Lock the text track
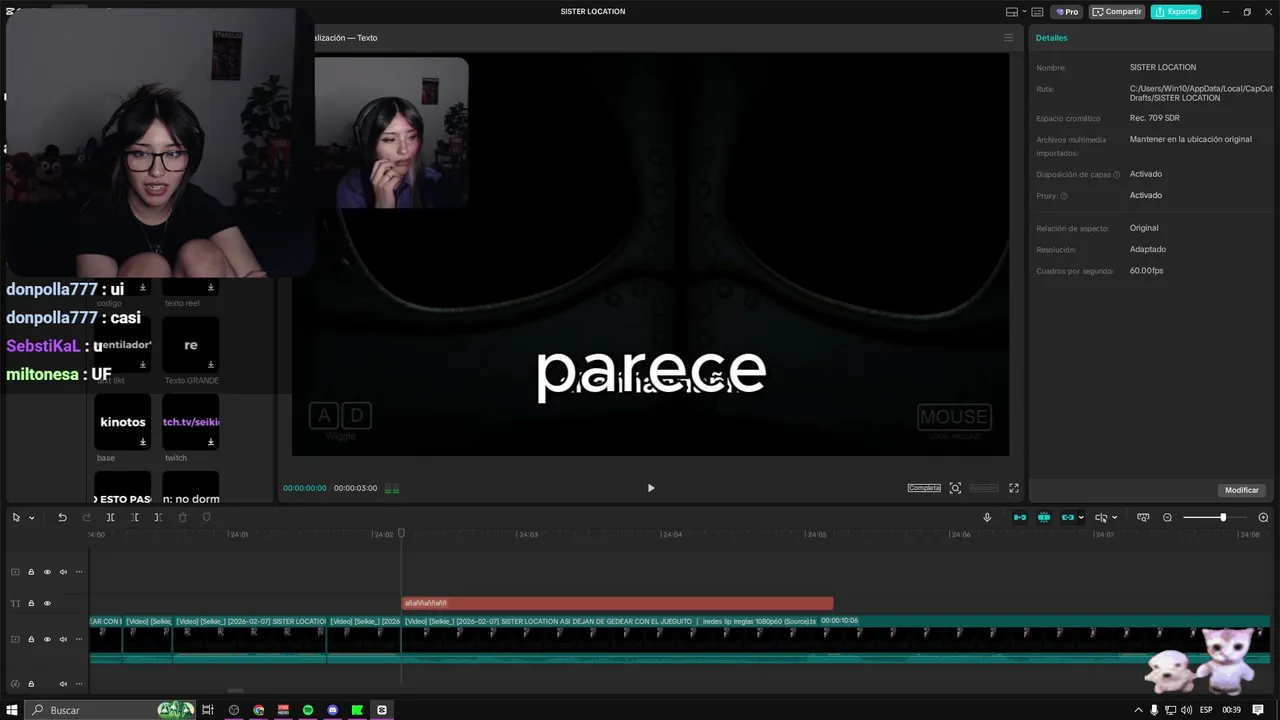 pos(31,603)
